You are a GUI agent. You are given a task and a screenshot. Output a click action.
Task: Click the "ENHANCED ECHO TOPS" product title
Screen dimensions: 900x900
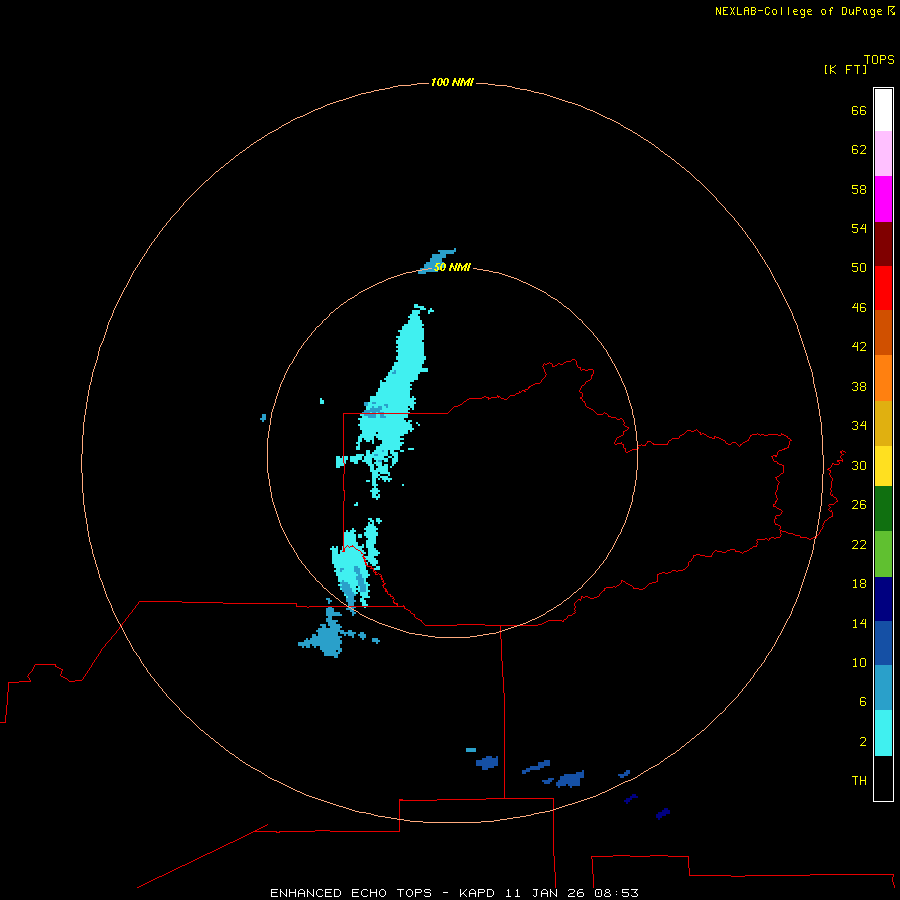(x=350, y=893)
